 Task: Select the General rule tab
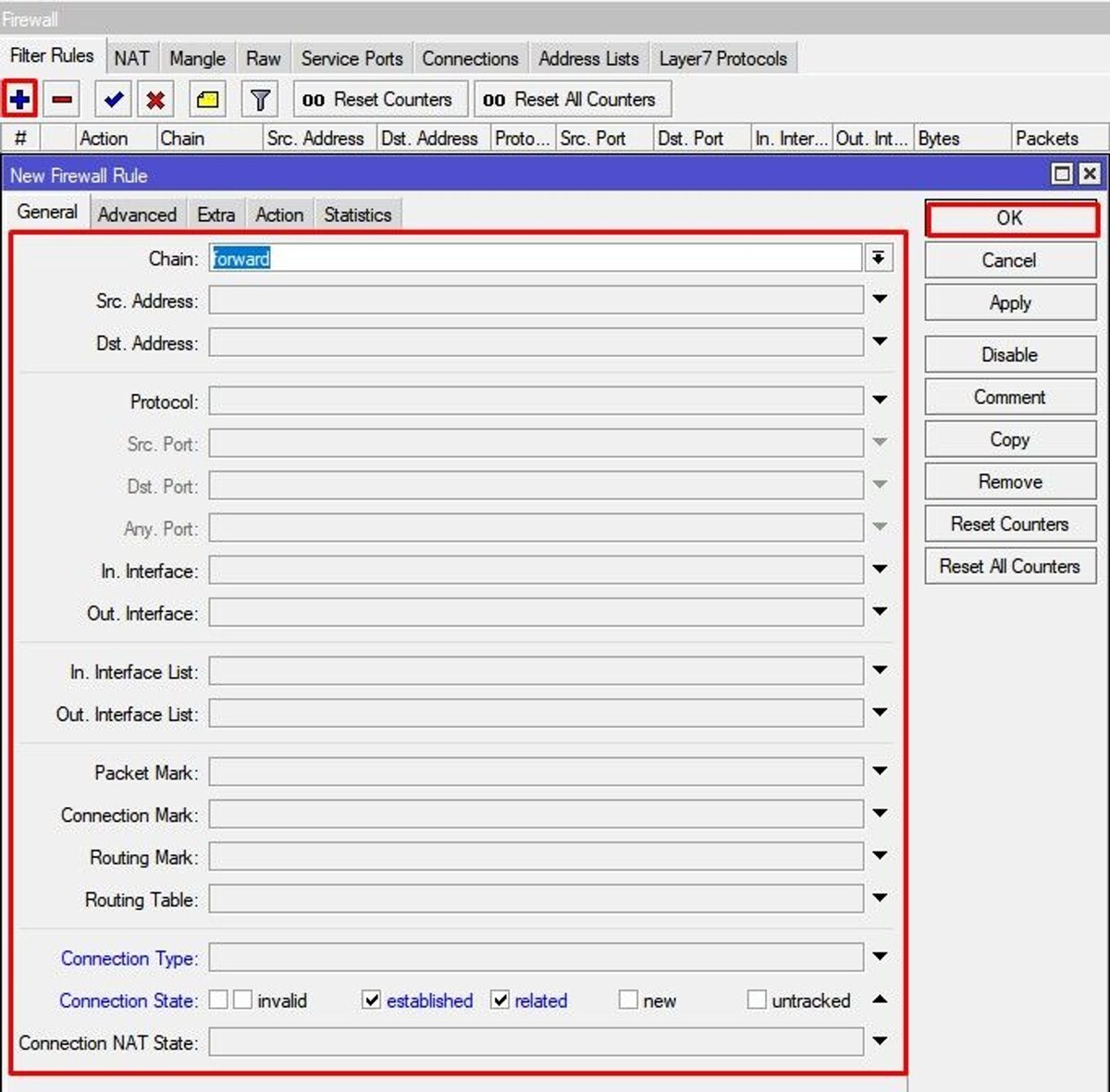[47, 212]
